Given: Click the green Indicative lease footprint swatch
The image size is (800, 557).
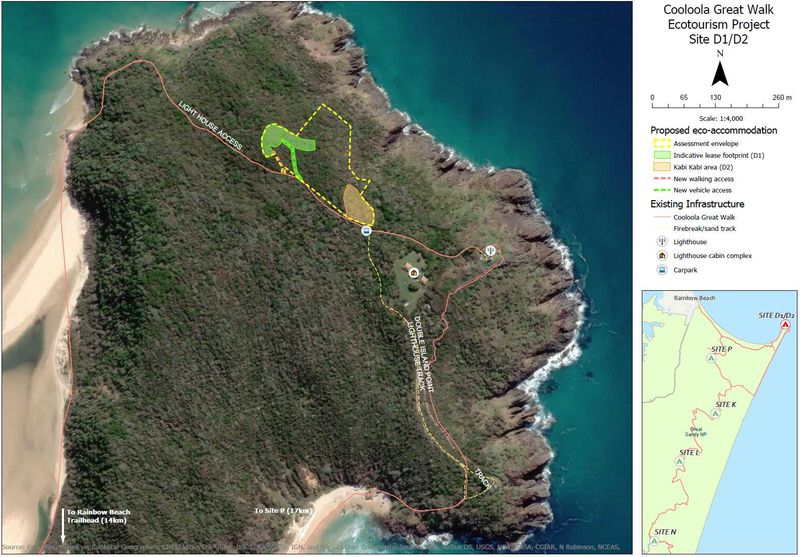Looking at the screenshot, I should (x=660, y=155).
